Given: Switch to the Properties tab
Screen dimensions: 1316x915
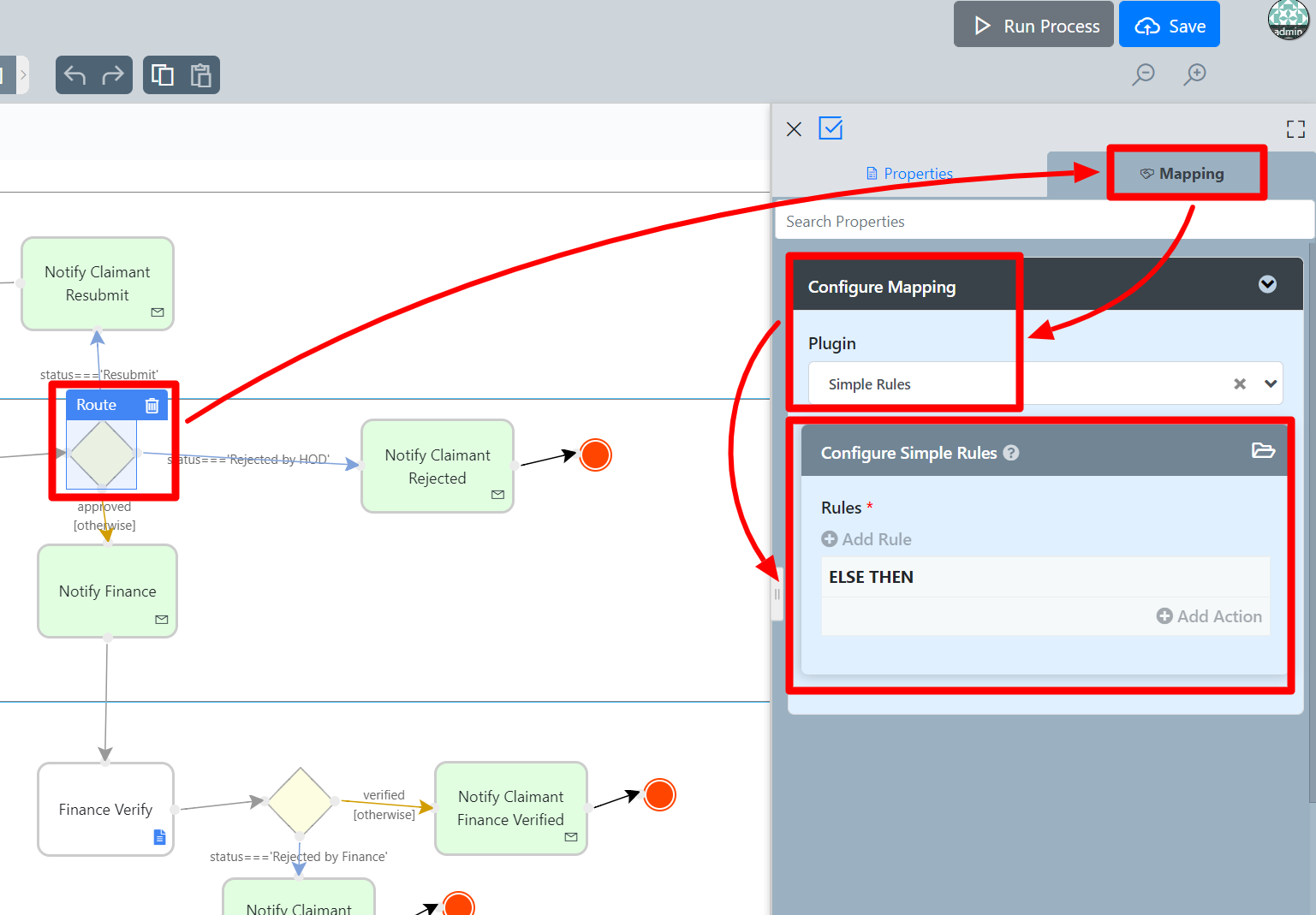Looking at the screenshot, I should click(x=909, y=174).
